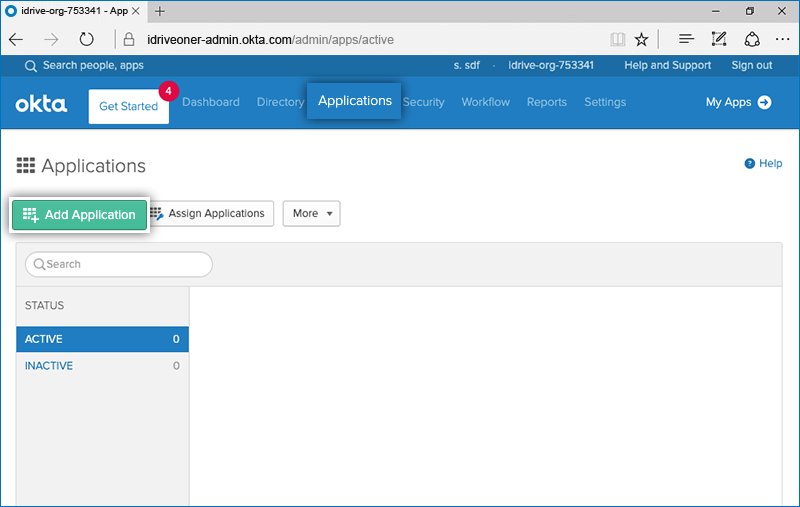Click the browser refresh icon
This screenshot has height=507, width=800.
[x=87, y=40]
